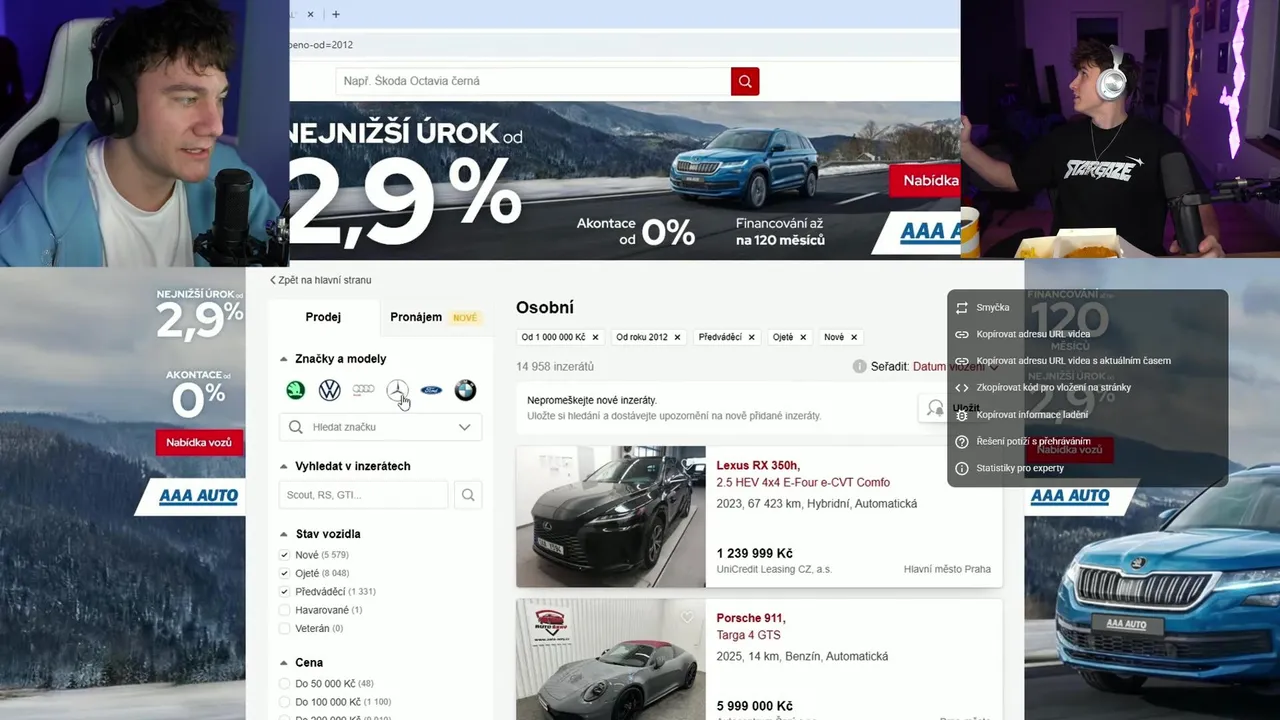The image size is (1280, 720).
Task: Open the black Lexus photo thumbnail
Action: 611,516
